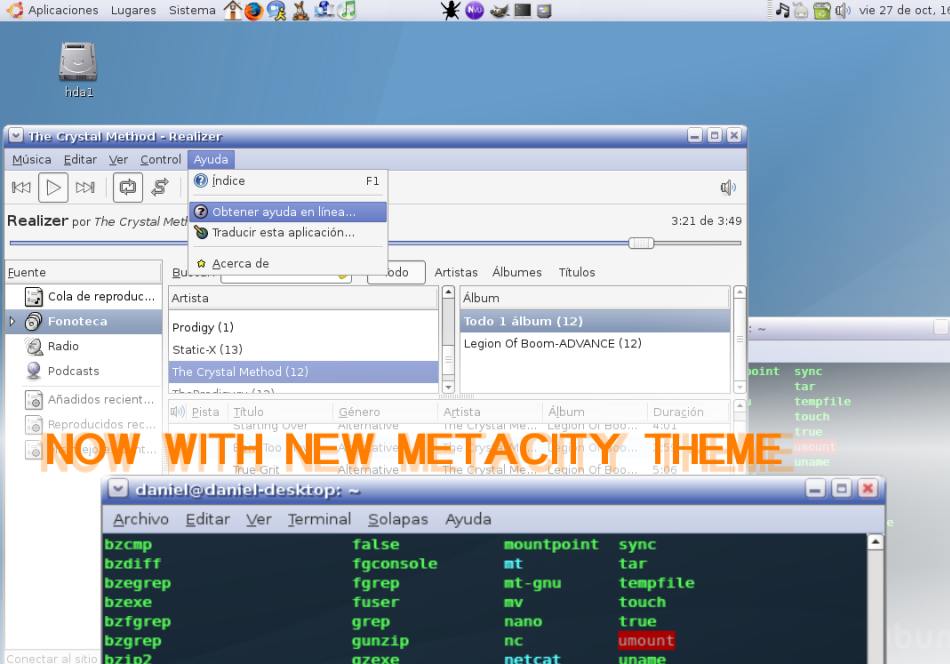Open Solapas menu in terminal window
The image size is (950, 664).
(398, 519)
